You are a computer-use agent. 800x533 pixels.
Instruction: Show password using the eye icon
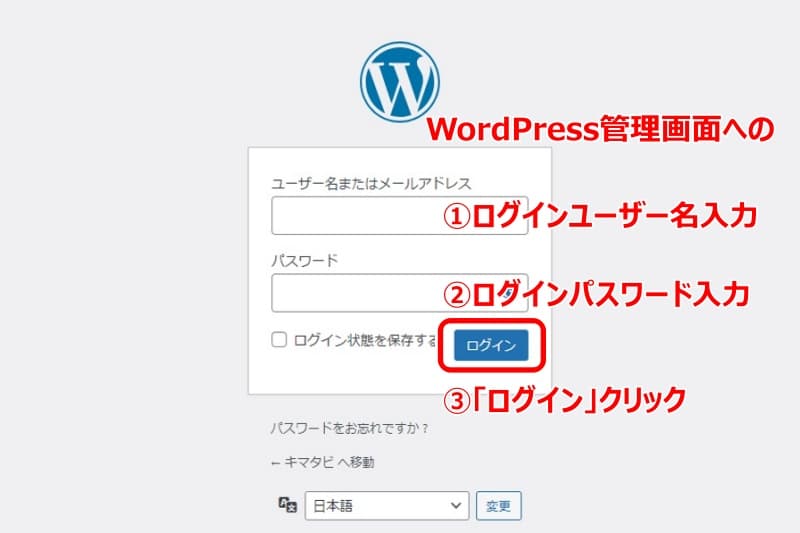click(x=509, y=293)
